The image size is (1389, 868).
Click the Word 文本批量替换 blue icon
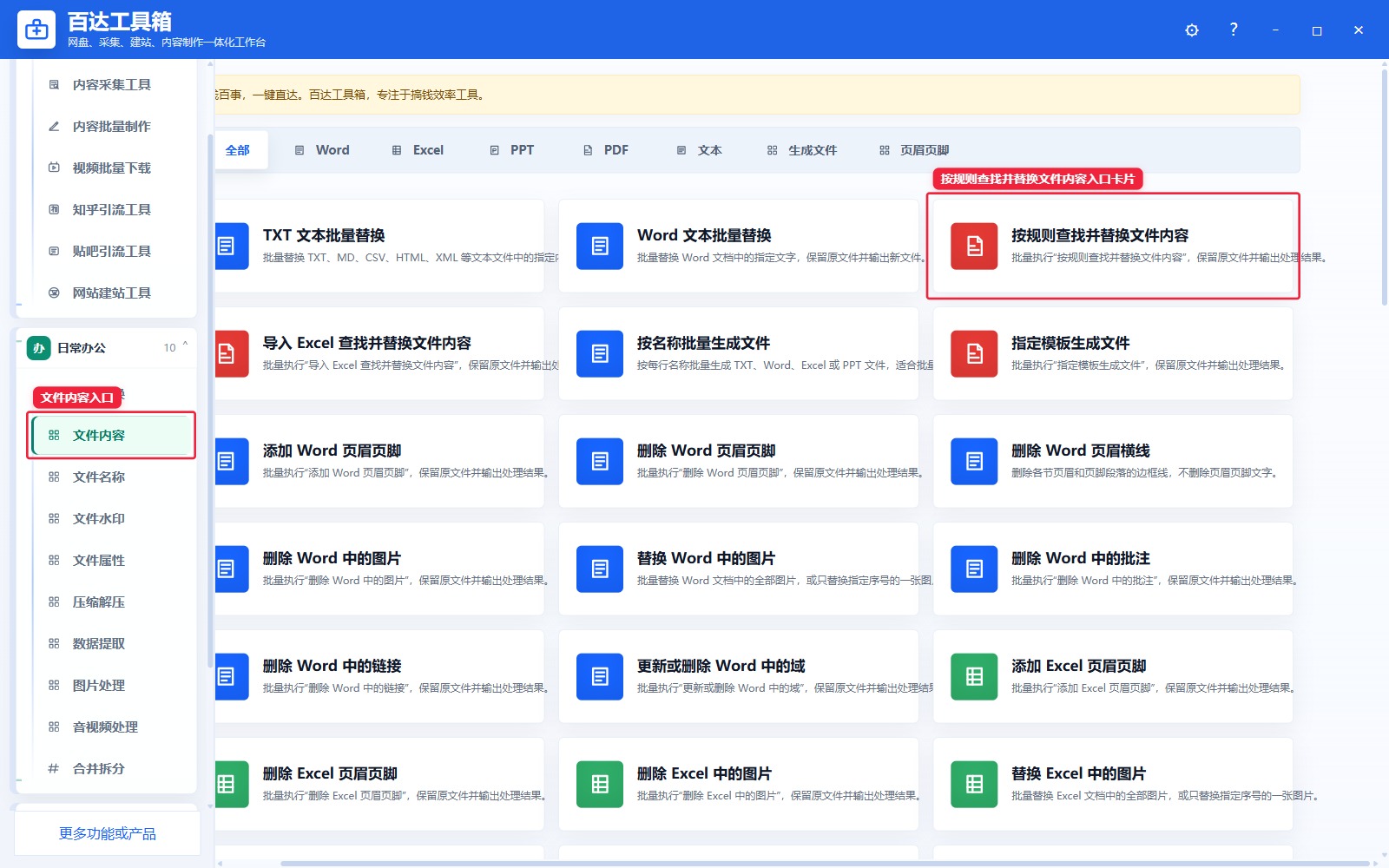pyautogui.click(x=600, y=247)
